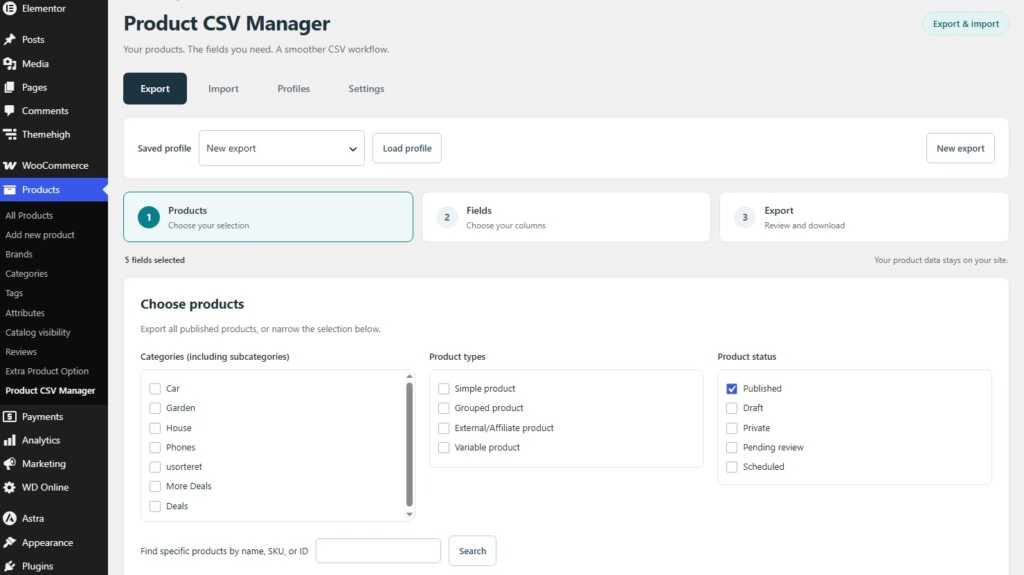Go to step 1 Products
This screenshot has height=575, width=1024.
click(268, 217)
